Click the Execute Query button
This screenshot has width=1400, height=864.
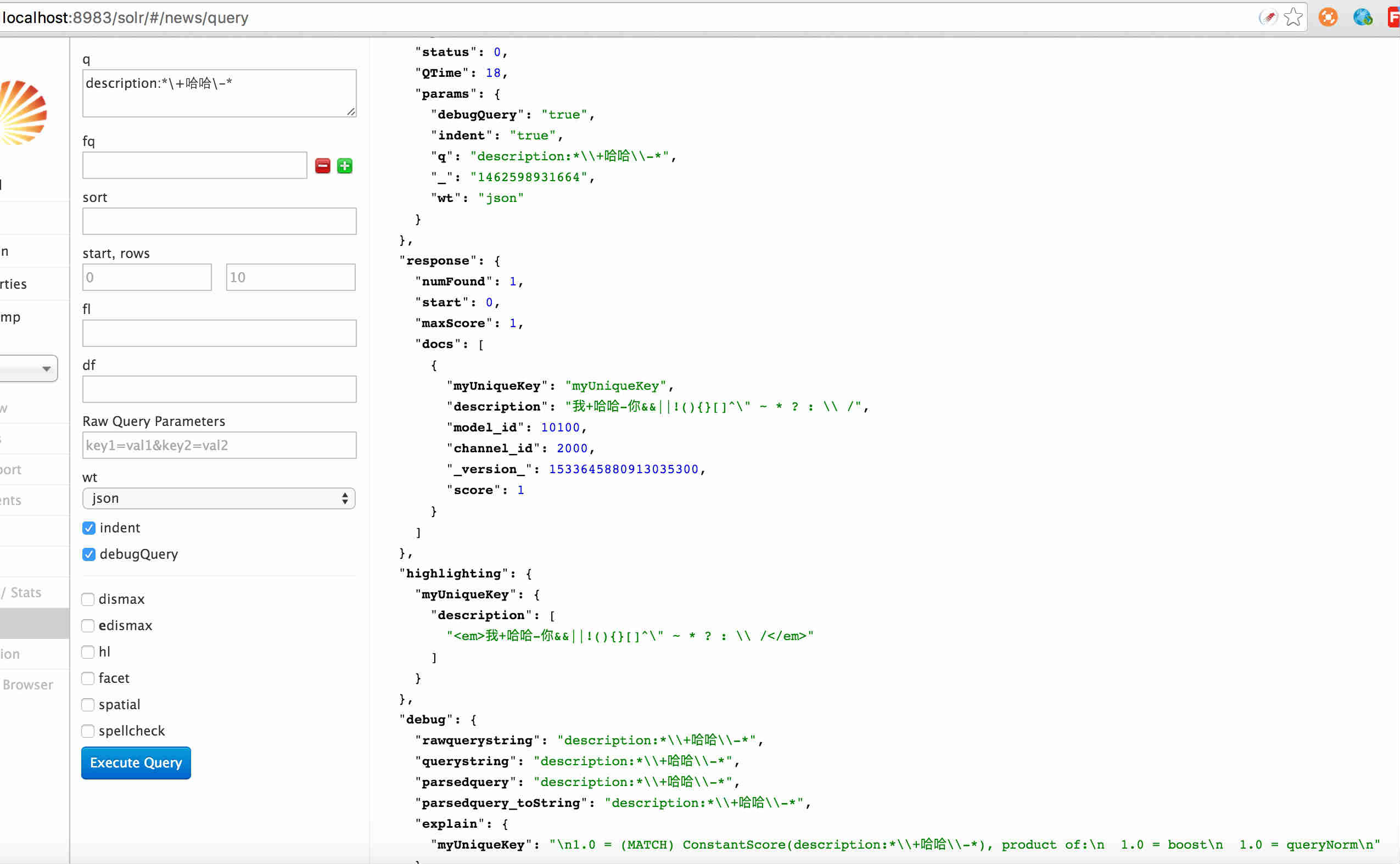coord(136,762)
